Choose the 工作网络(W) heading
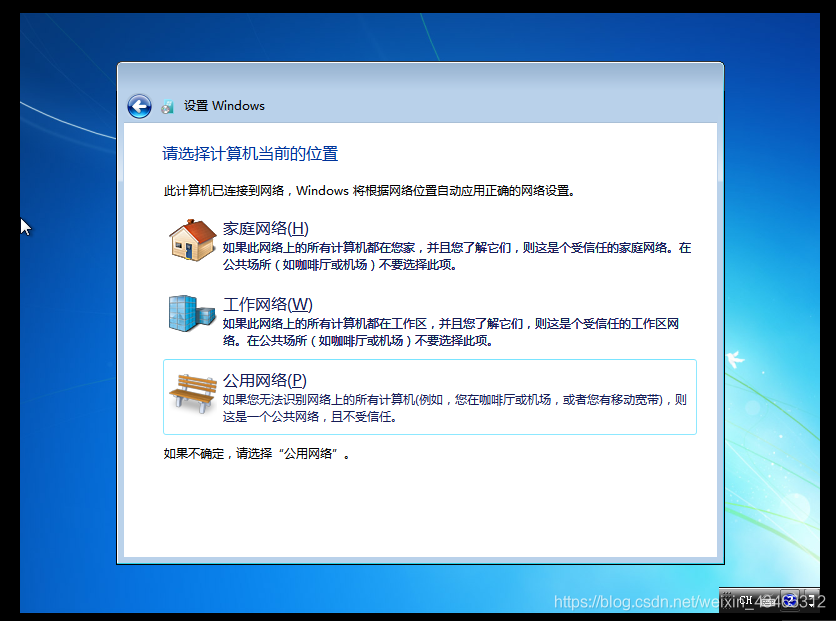The image size is (836, 621). (268, 304)
